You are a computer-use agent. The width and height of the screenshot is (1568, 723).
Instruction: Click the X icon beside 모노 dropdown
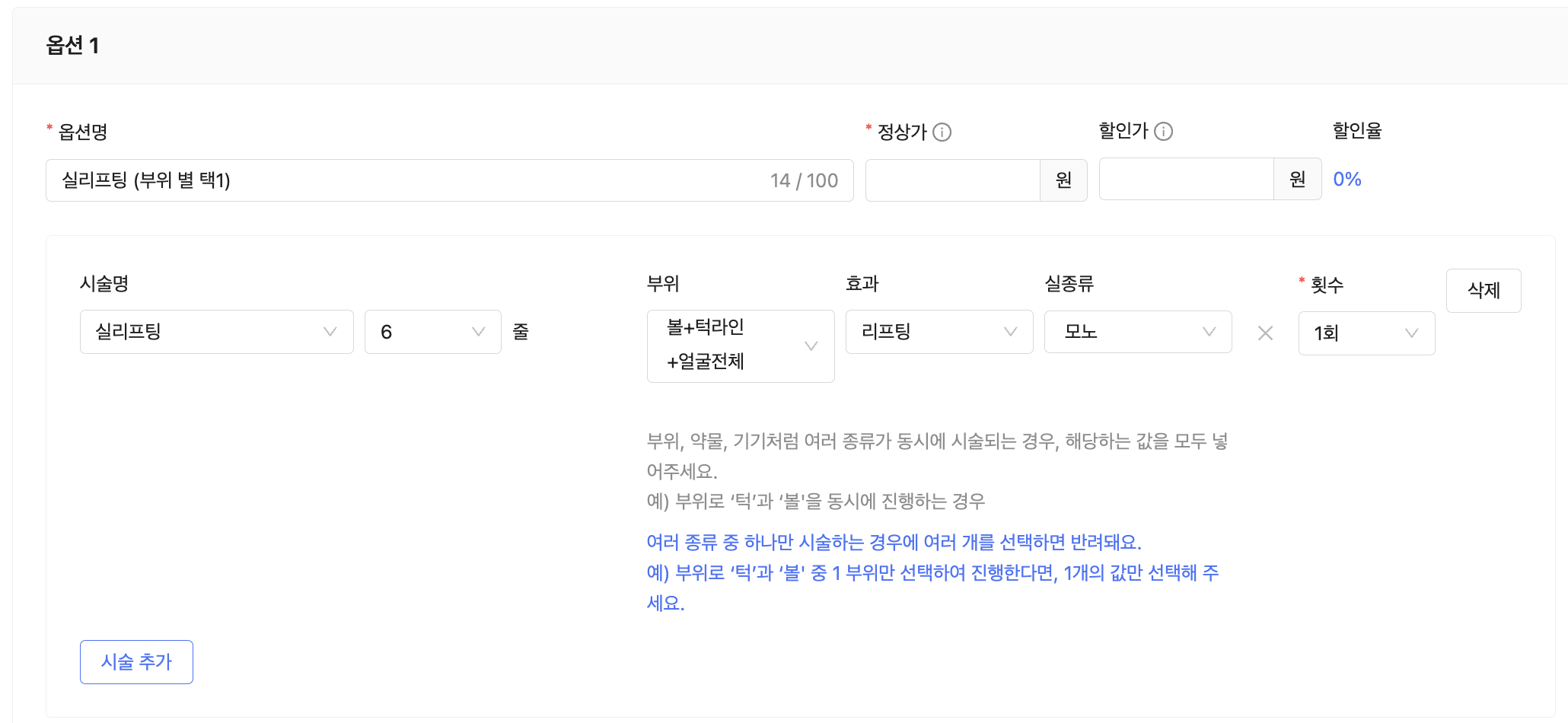click(1265, 333)
